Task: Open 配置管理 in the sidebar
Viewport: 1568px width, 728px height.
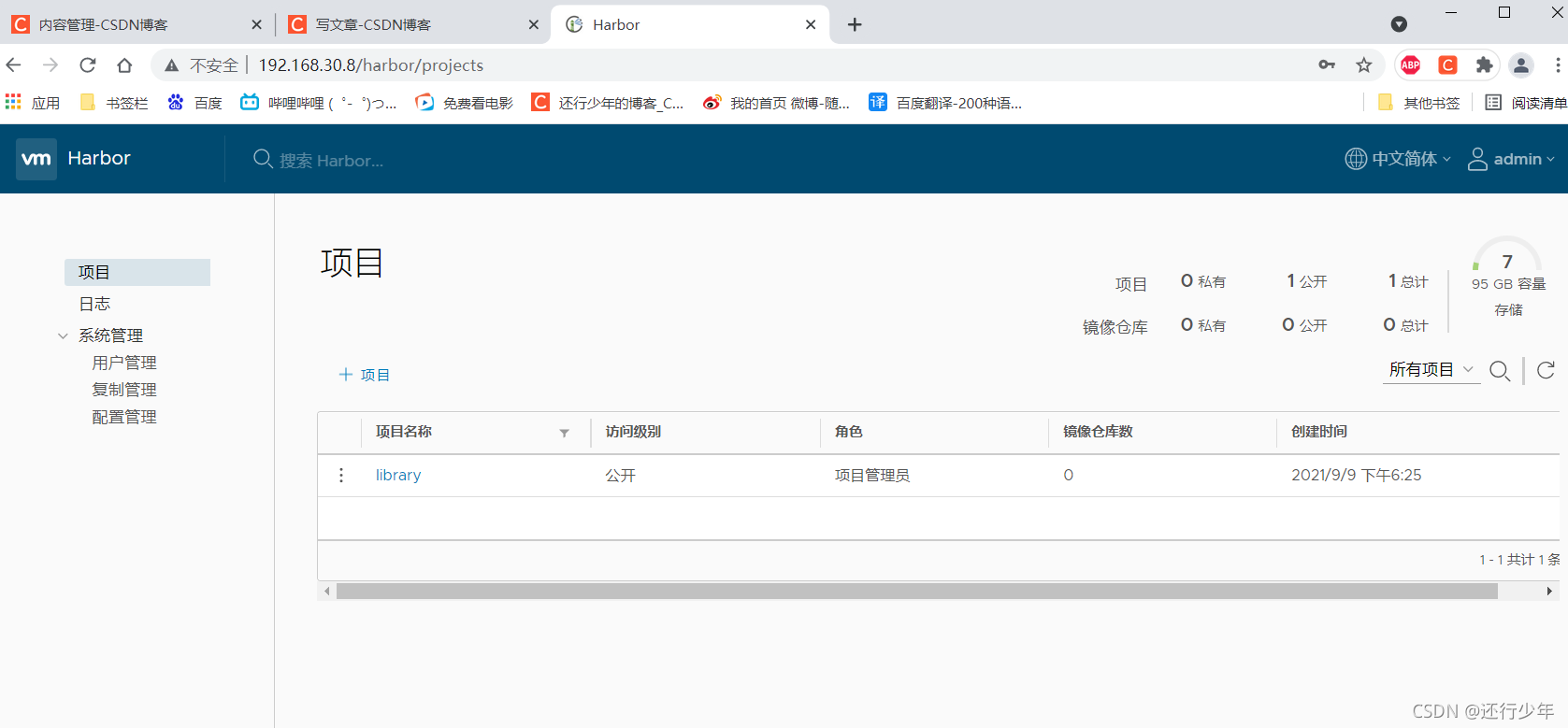Action: point(124,417)
